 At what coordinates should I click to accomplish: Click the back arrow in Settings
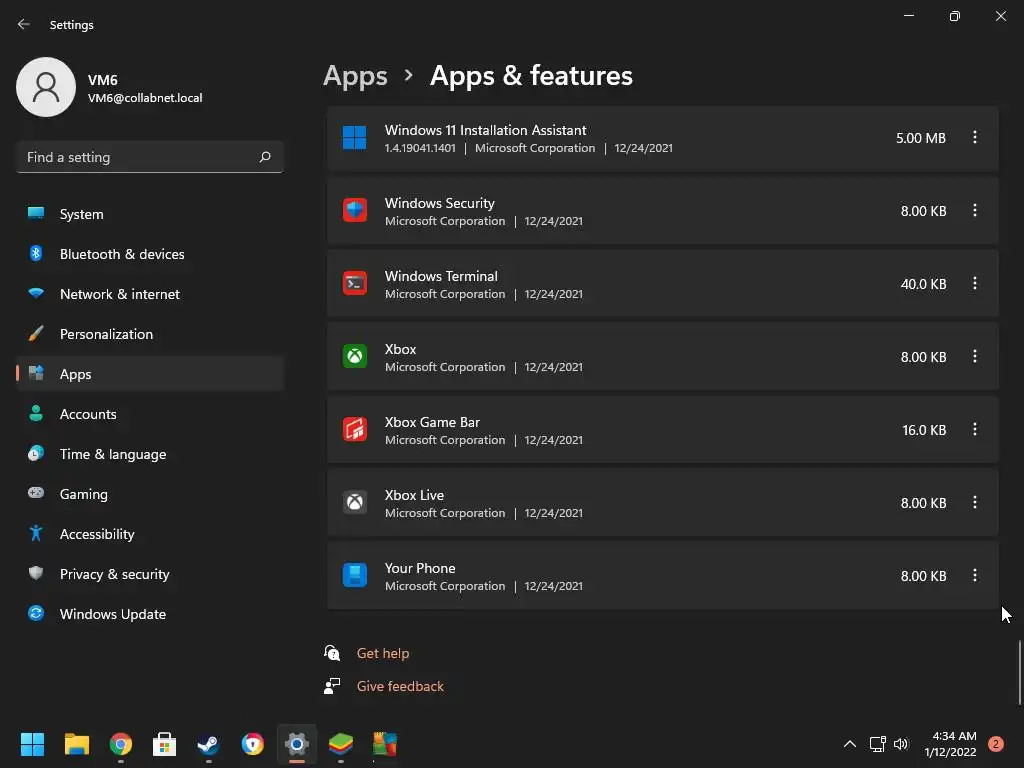(x=24, y=24)
